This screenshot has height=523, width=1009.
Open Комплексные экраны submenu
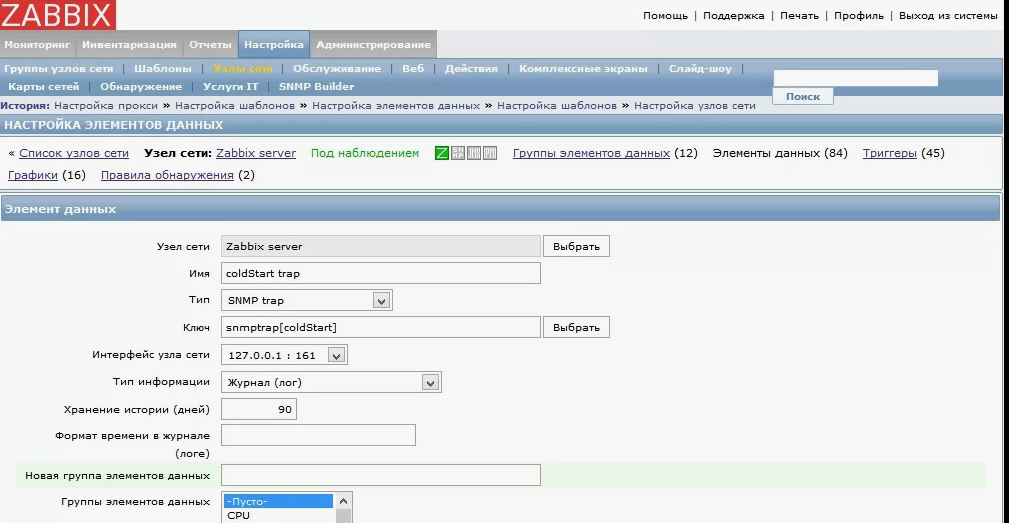[583, 68]
